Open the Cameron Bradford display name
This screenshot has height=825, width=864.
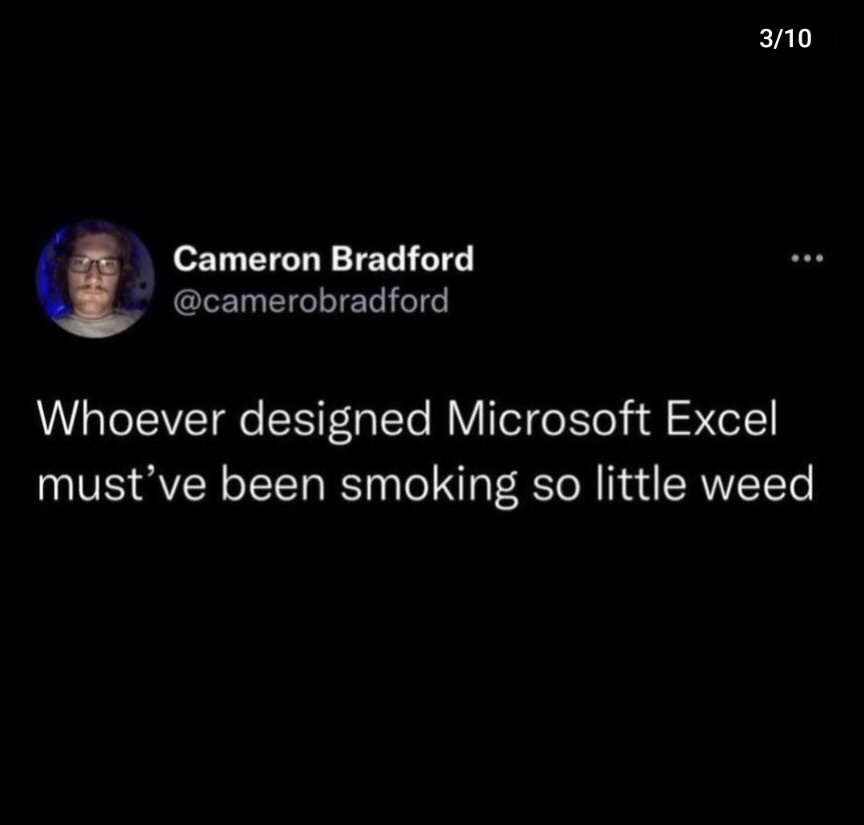(x=323, y=258)
